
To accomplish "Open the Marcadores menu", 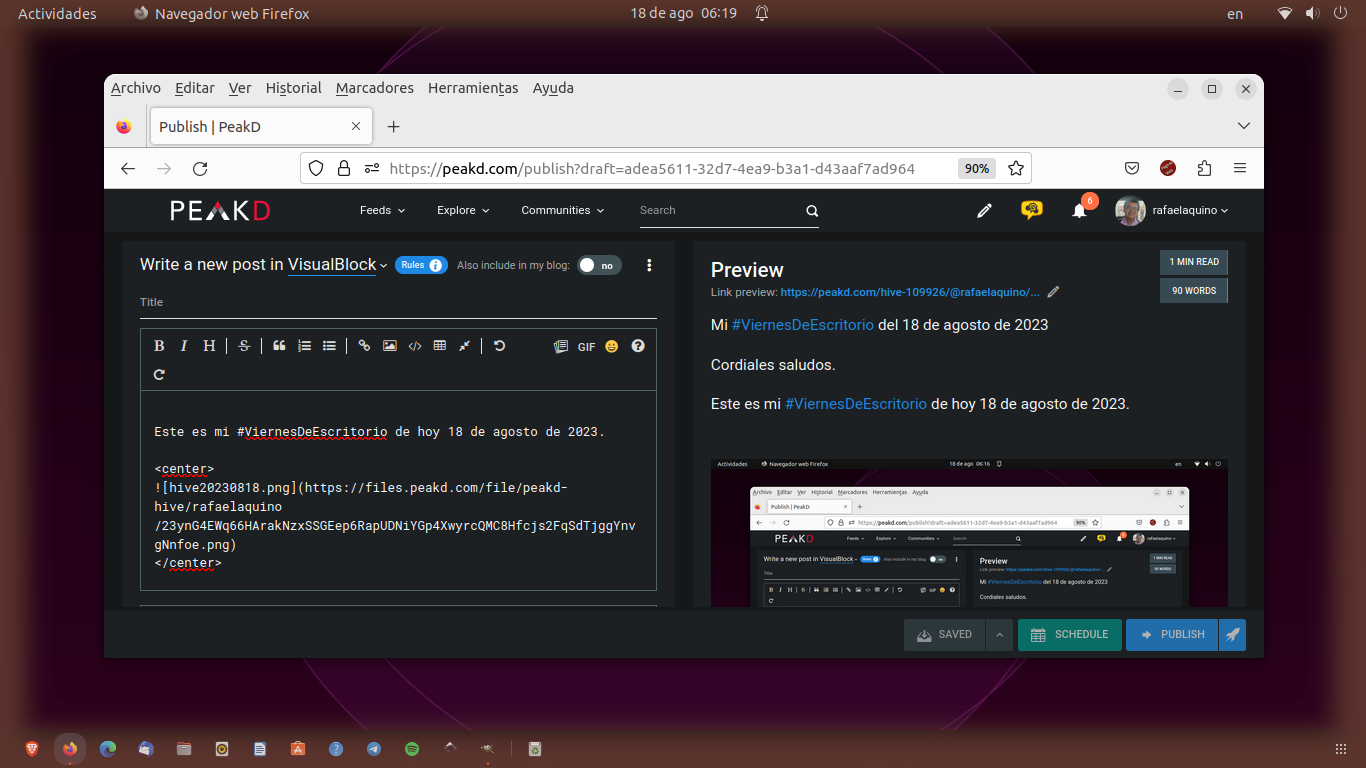I will (375, 88).
